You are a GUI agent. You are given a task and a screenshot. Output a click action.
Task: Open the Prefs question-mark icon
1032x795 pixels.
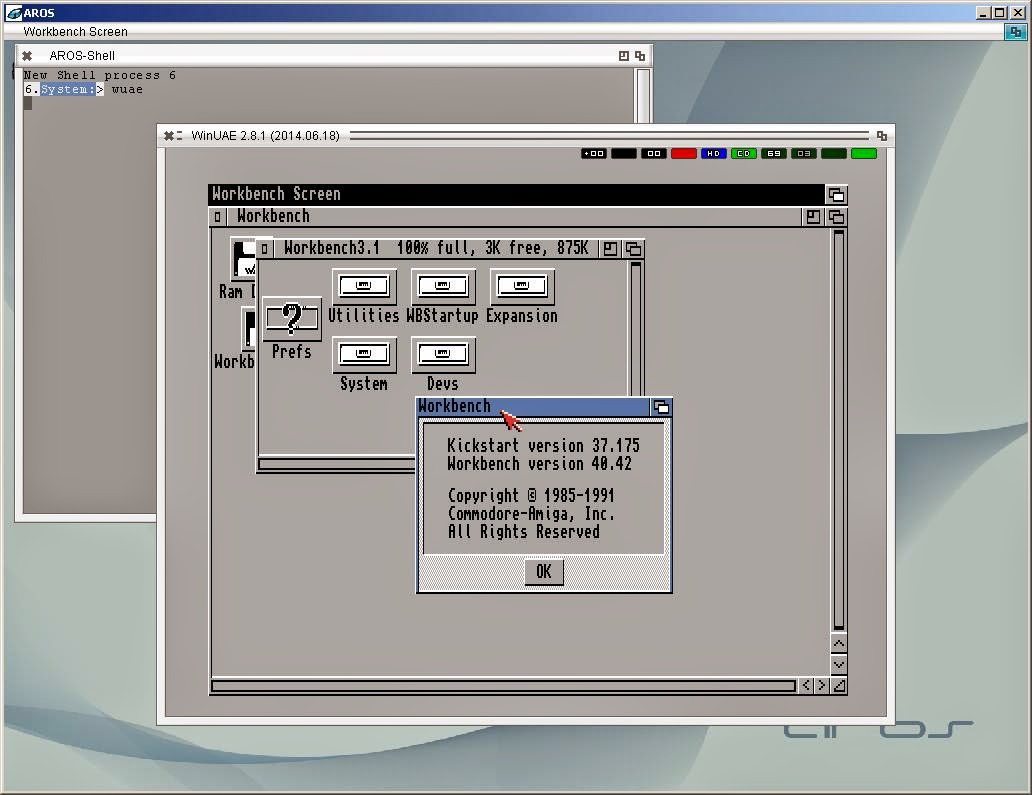point(292,319)
